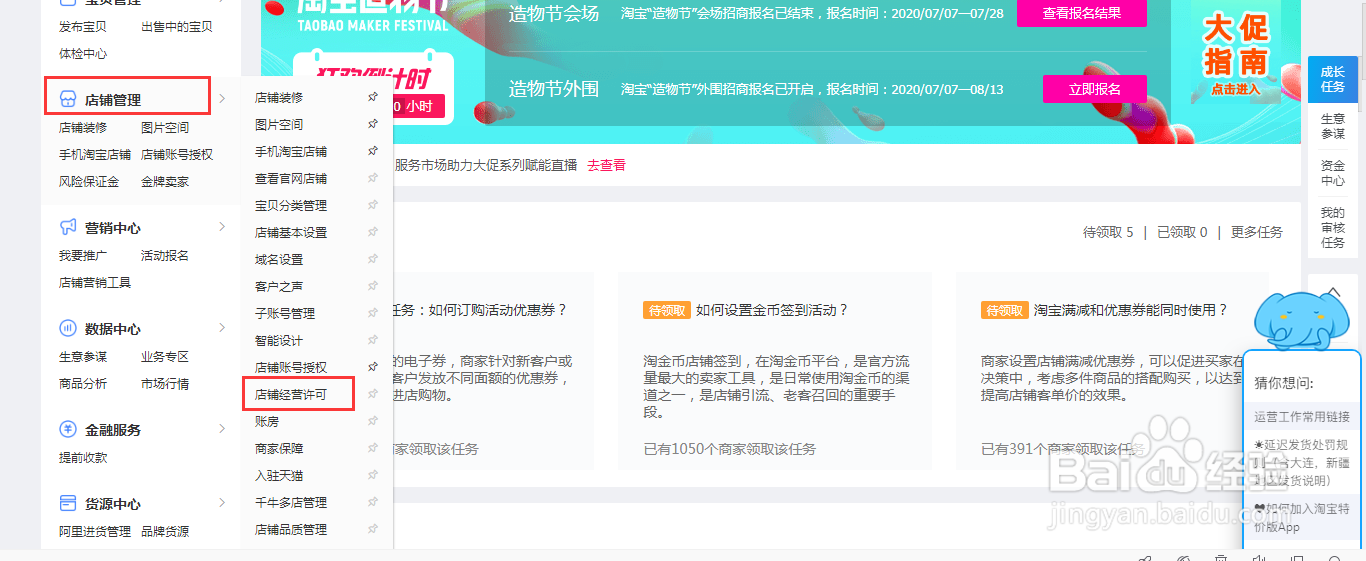Select 域名设置 in the submenu
The image size is (1366, 561).
click(279, 260)
